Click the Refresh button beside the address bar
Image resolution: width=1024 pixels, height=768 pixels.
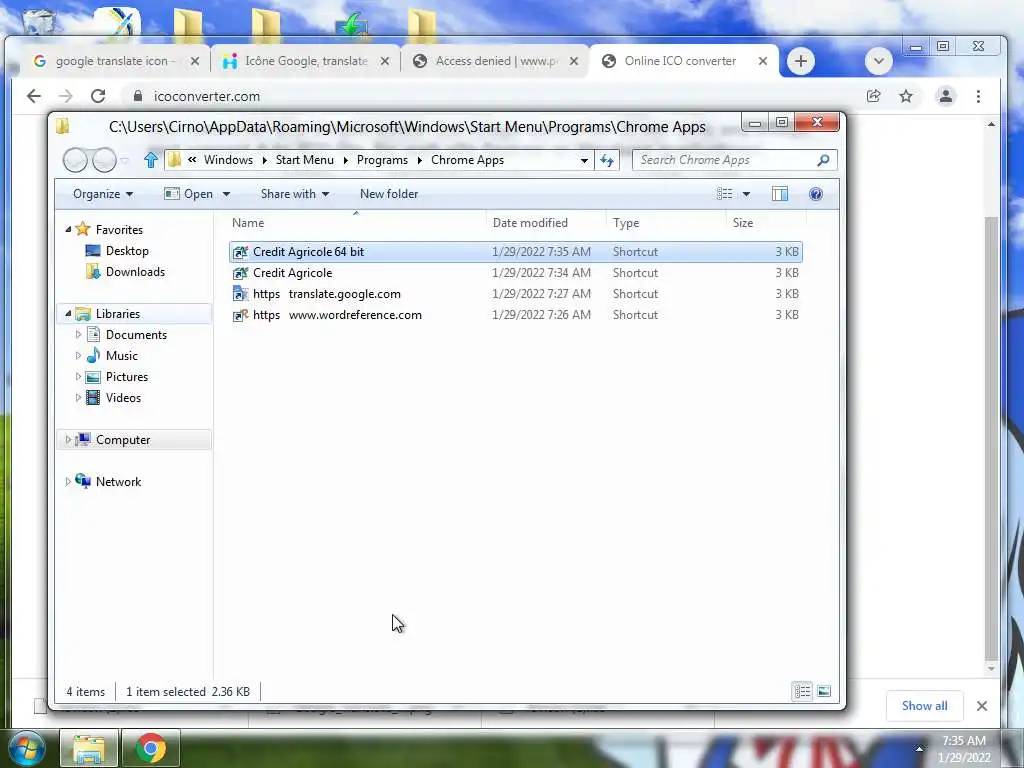coord(607,160)
